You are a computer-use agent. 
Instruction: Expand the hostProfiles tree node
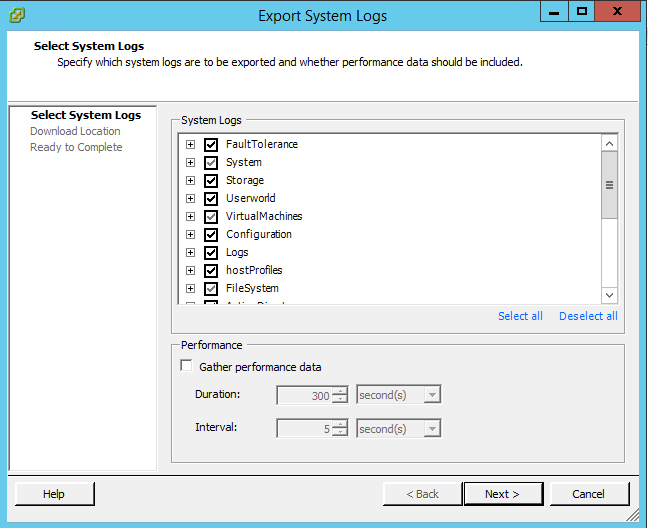coord(190,270)
